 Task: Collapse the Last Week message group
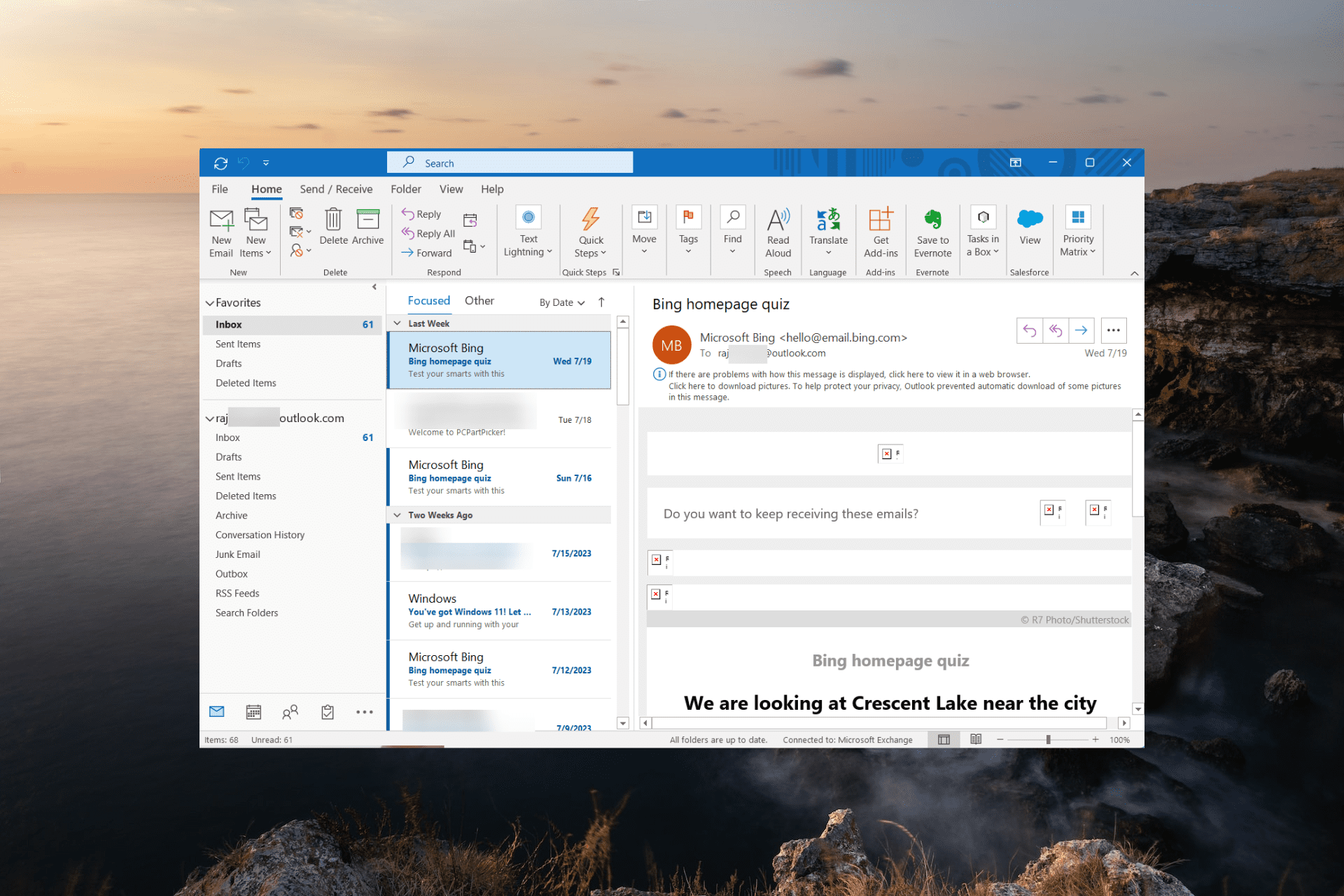pyautogui.click(x=397, y=323)
